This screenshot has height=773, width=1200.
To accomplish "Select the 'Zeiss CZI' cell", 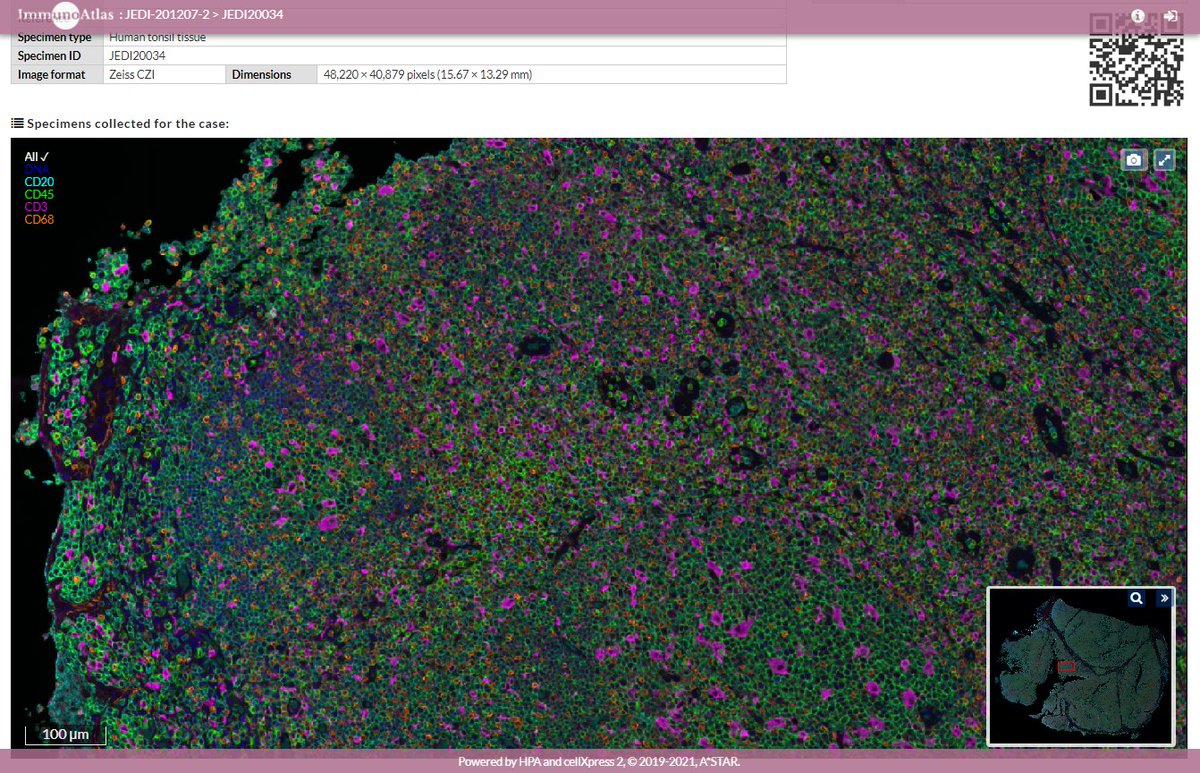I will click(x=164, y=74).
